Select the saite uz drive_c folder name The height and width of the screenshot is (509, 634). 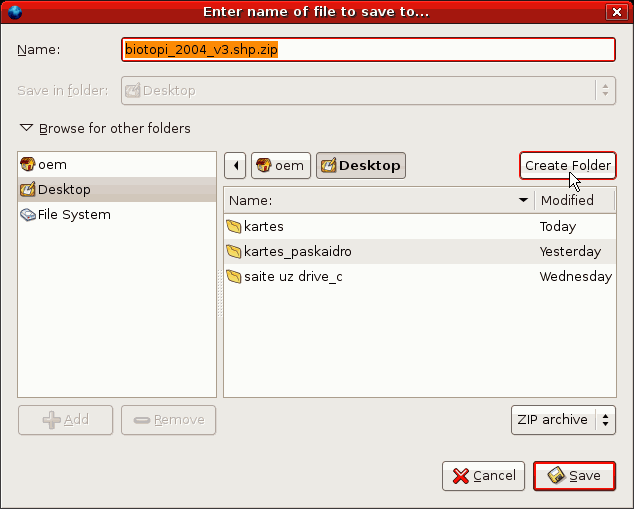click(293, 277)
